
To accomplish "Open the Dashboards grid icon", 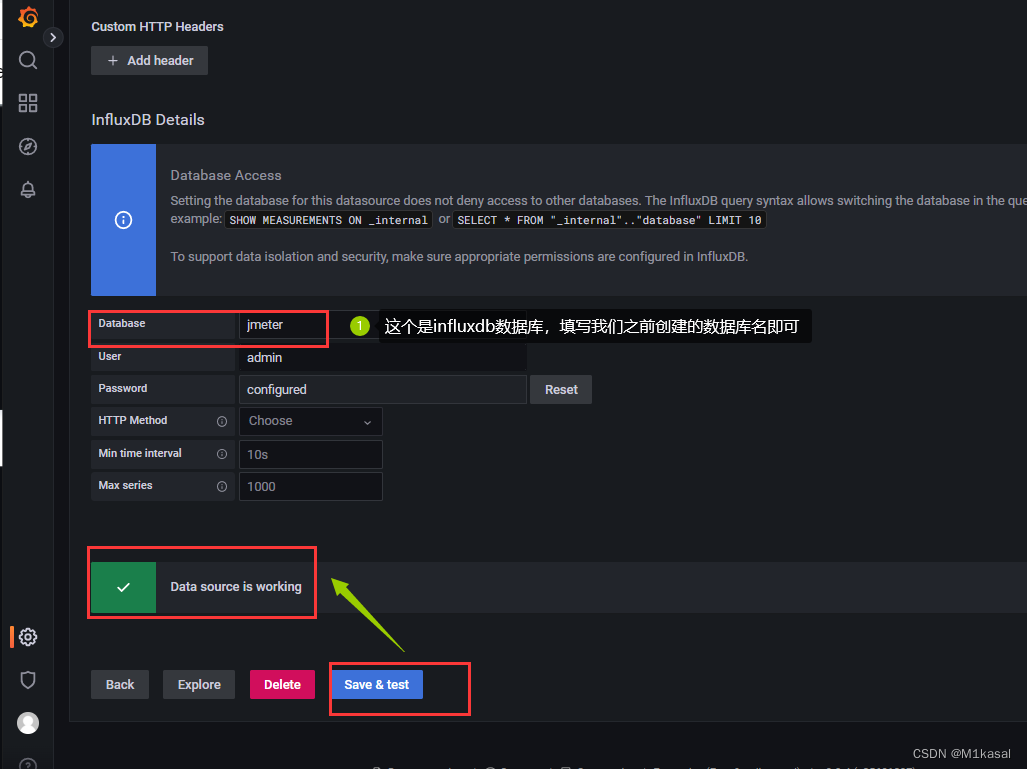I will 28,103.
